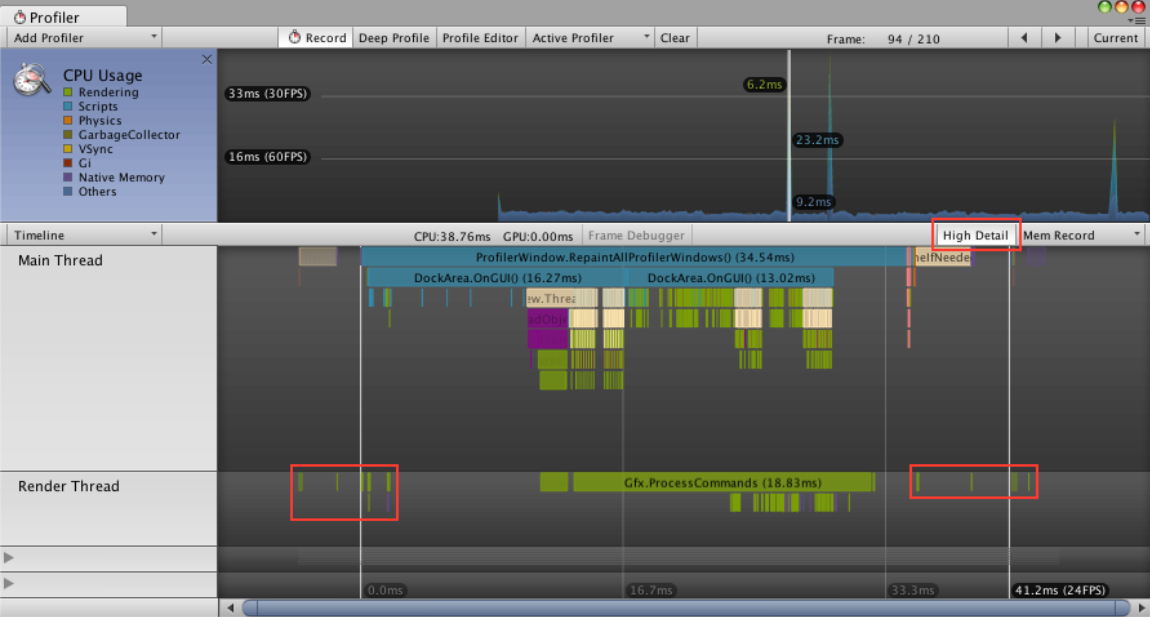Click the 0.0ms time ruler label

pyautogui.click(x=385, y=590)
